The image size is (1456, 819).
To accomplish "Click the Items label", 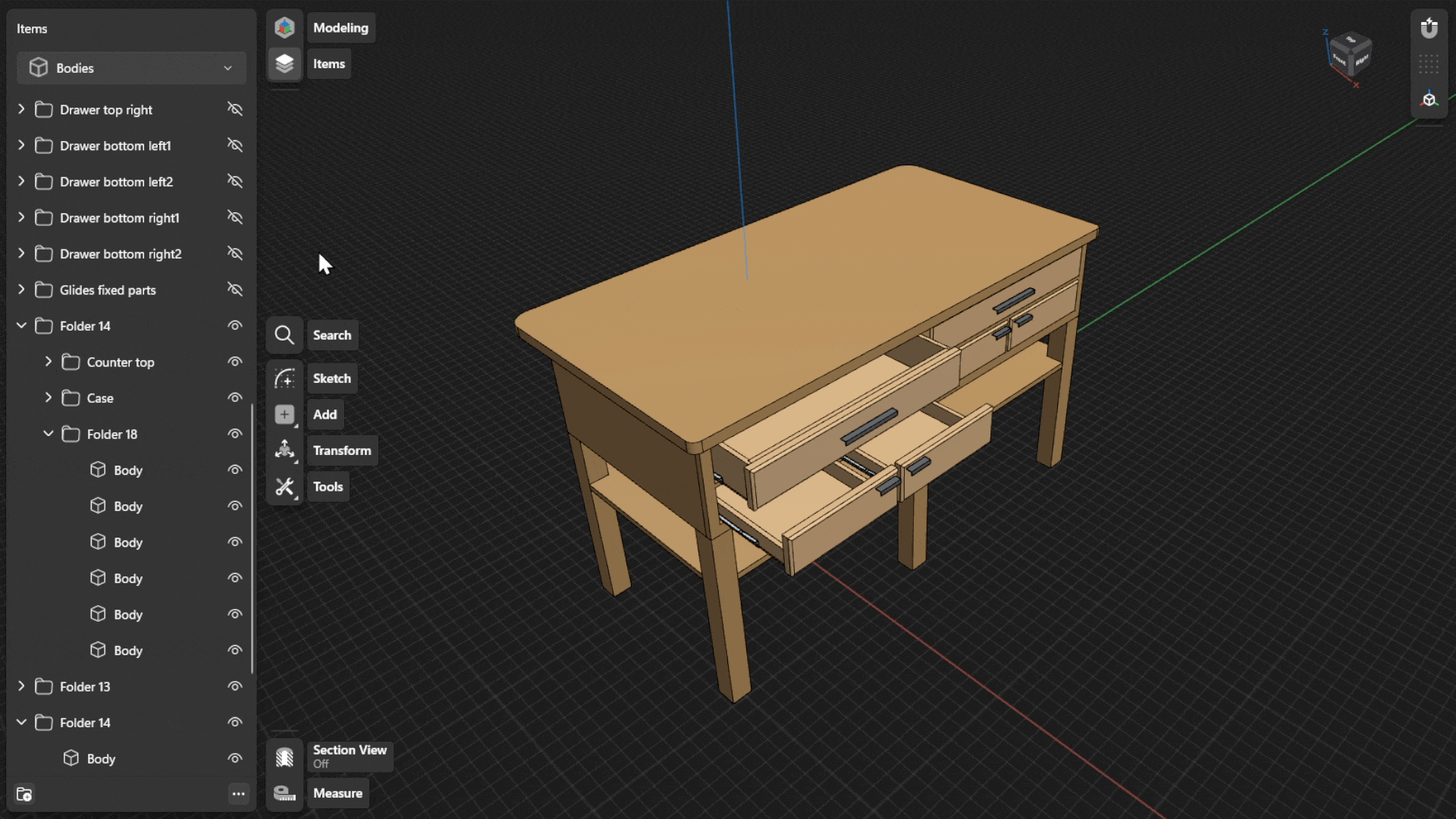I will (329, 64).
